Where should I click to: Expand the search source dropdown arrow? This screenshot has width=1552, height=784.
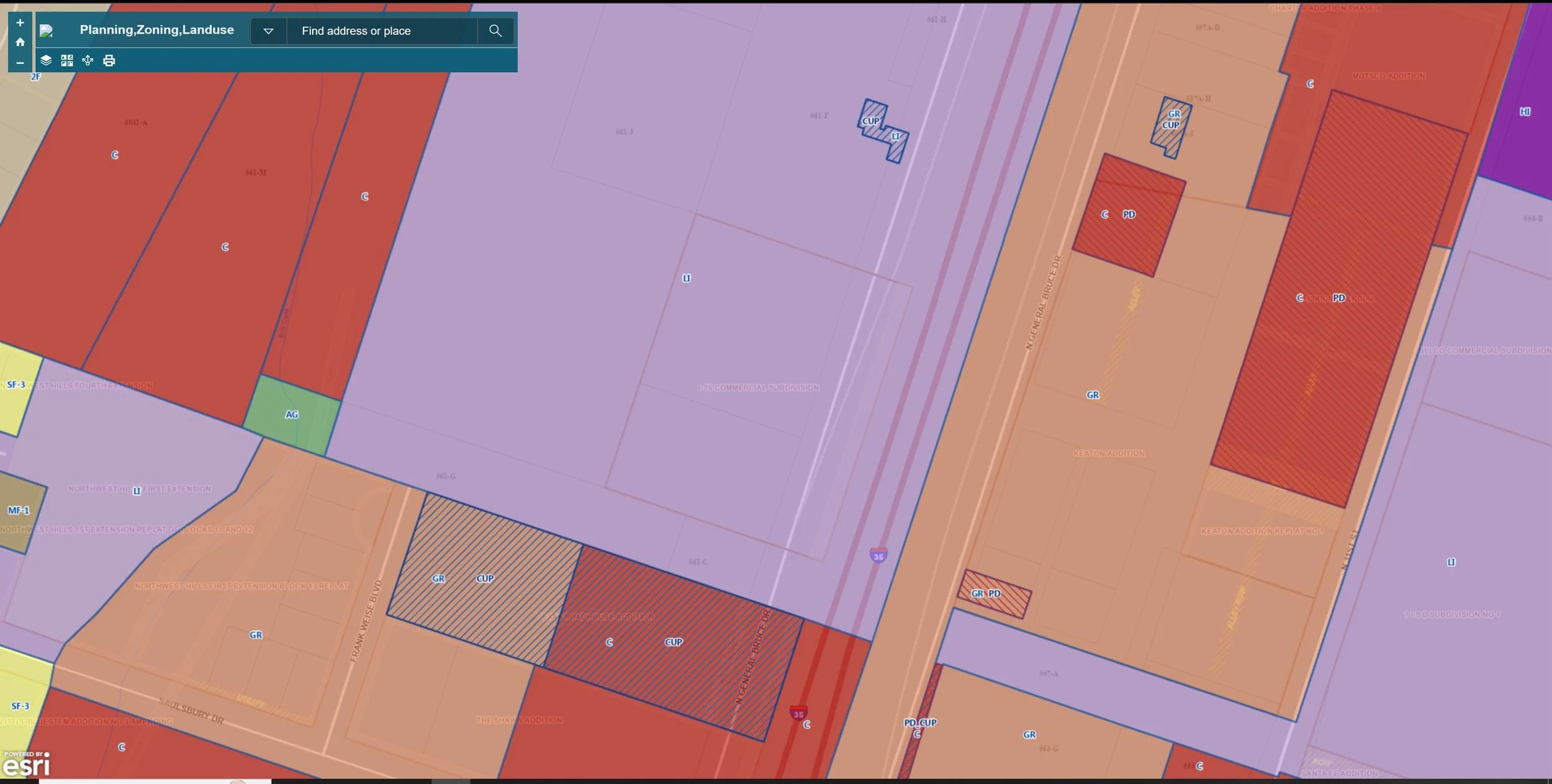268,30
